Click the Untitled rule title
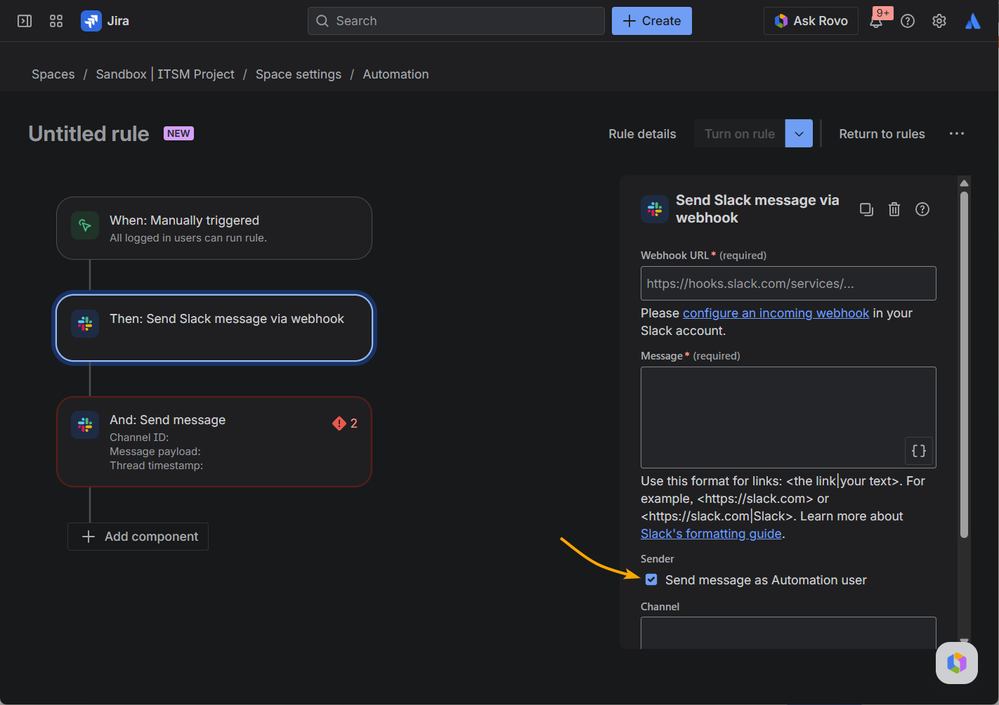 (89, 134)
